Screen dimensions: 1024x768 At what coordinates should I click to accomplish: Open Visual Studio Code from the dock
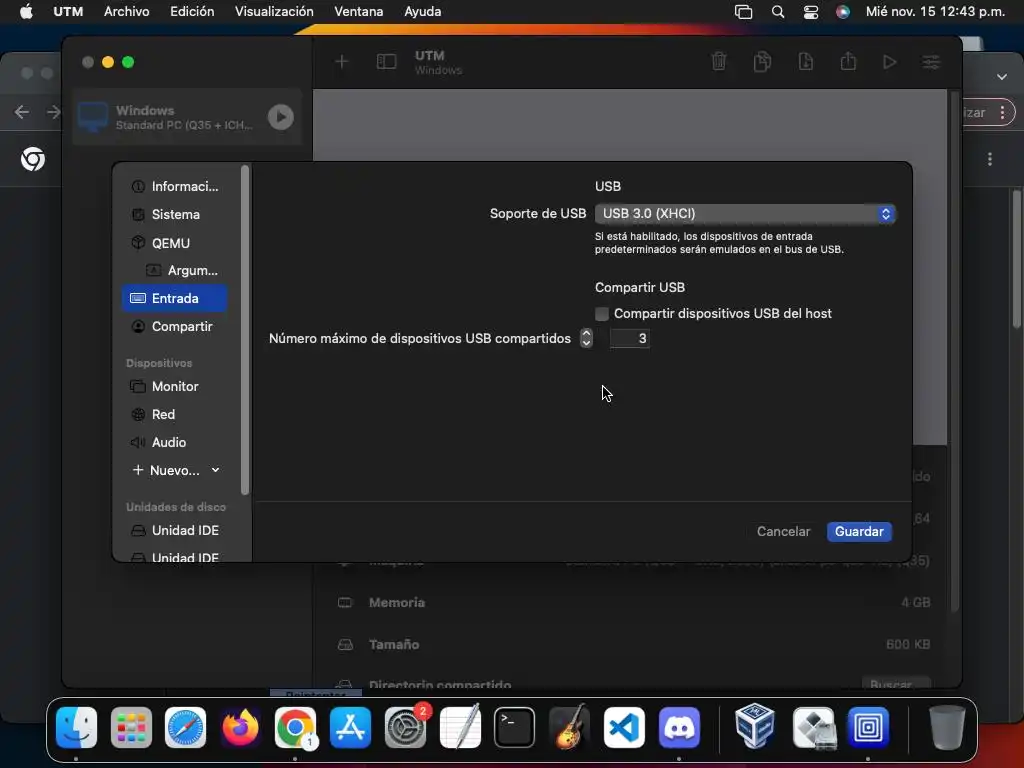point(624,728)
